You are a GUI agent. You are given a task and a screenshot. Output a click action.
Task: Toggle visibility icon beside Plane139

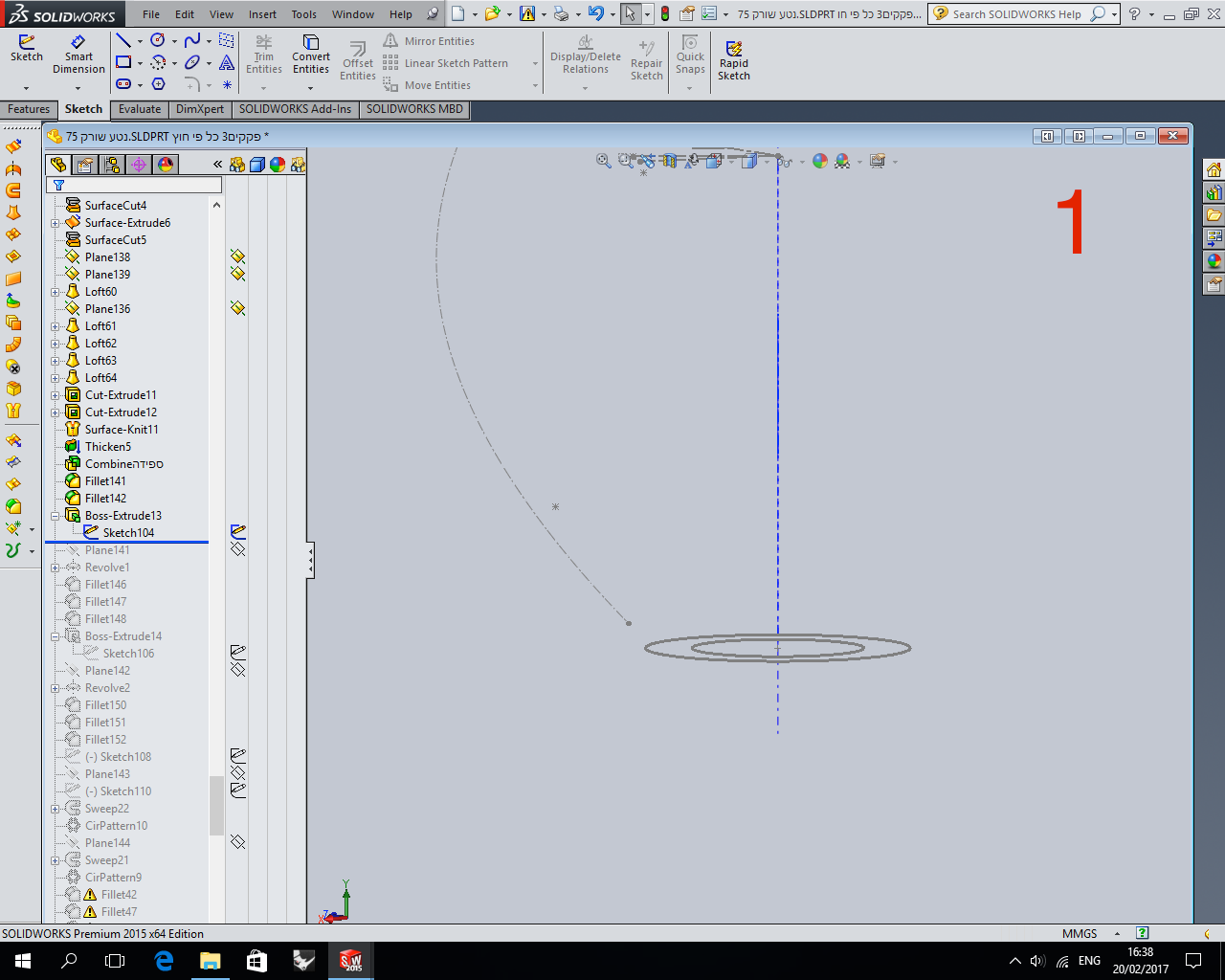pyautogui.click(x=238, y=274)
